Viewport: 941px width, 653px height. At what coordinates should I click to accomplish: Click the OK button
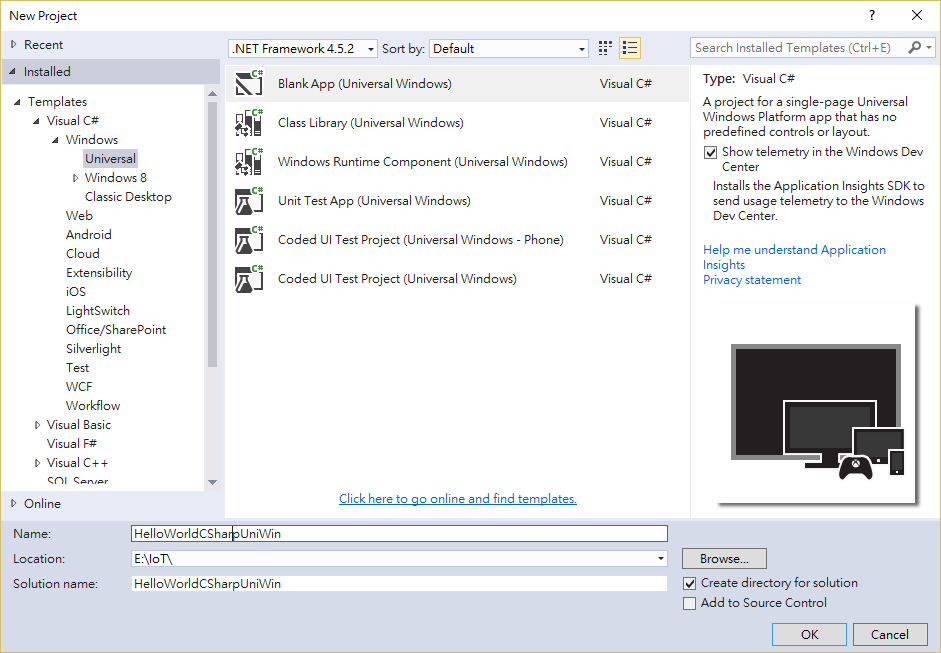coord(809,634)
